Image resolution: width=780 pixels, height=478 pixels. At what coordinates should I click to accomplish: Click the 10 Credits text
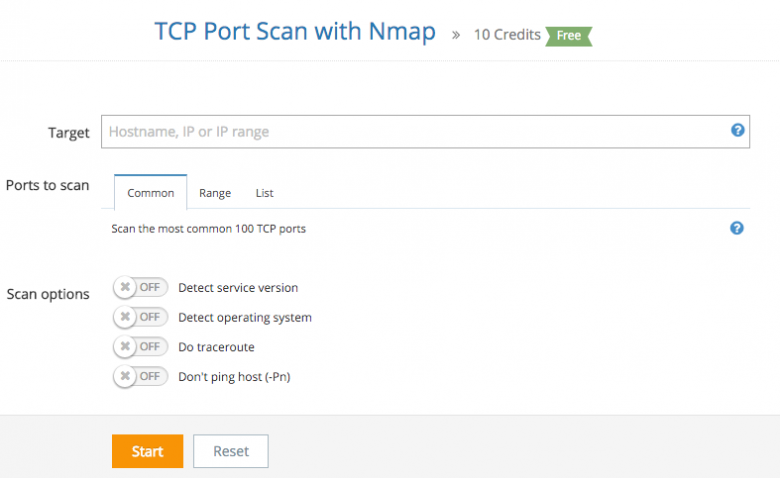pos(507,35)
